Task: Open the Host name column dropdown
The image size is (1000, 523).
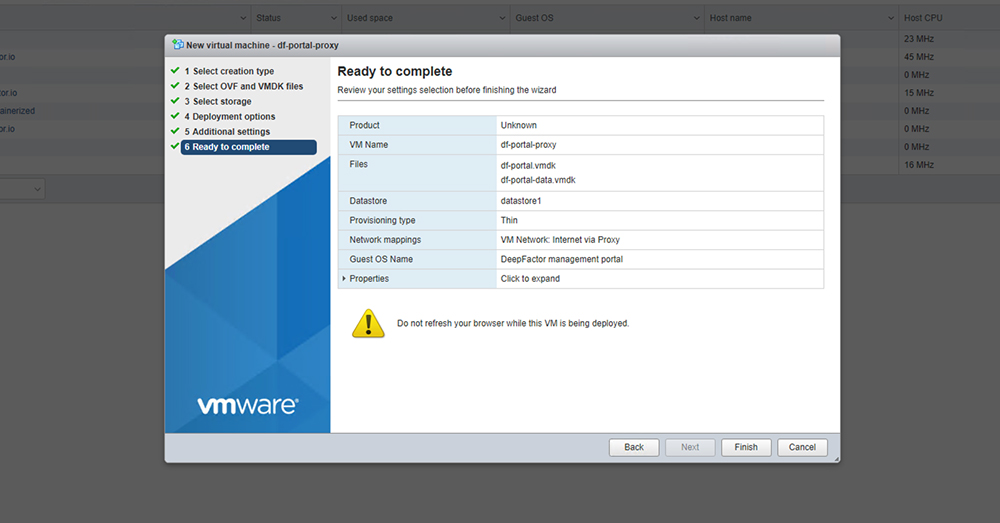Action: click(x=891, y=18)
